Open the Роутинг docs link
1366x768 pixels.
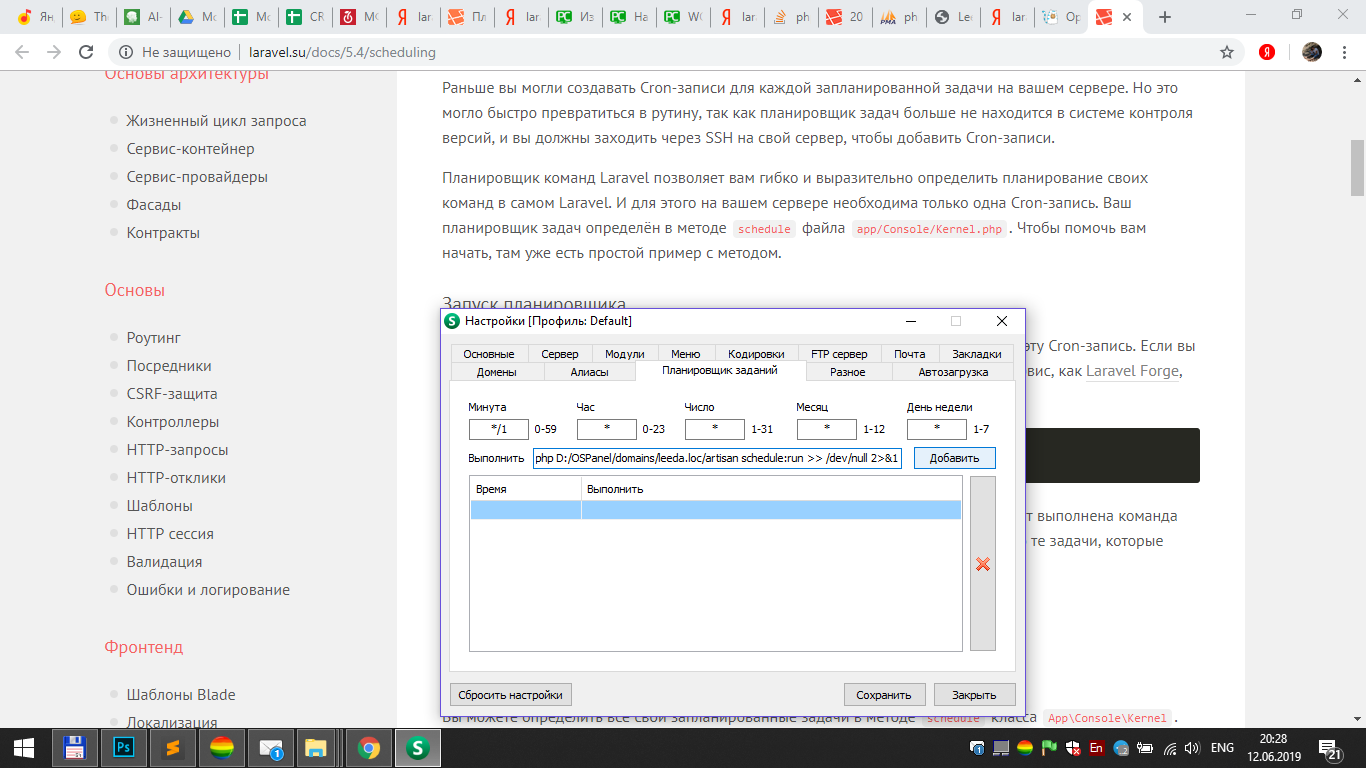pyautogui.click(x=154, y=338)
